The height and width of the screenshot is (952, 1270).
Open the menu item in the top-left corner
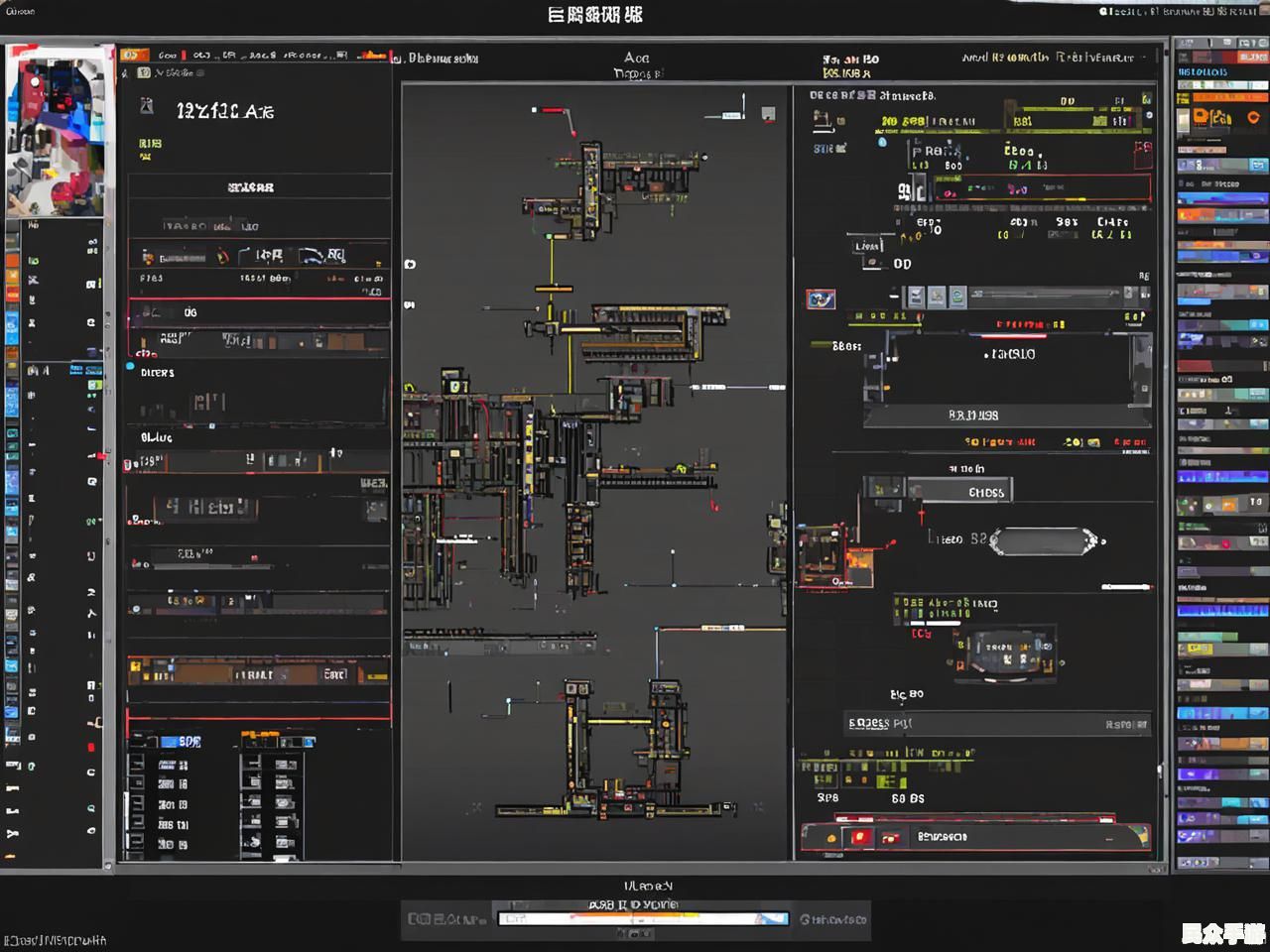pyautogui.click(x=20, y=11)
